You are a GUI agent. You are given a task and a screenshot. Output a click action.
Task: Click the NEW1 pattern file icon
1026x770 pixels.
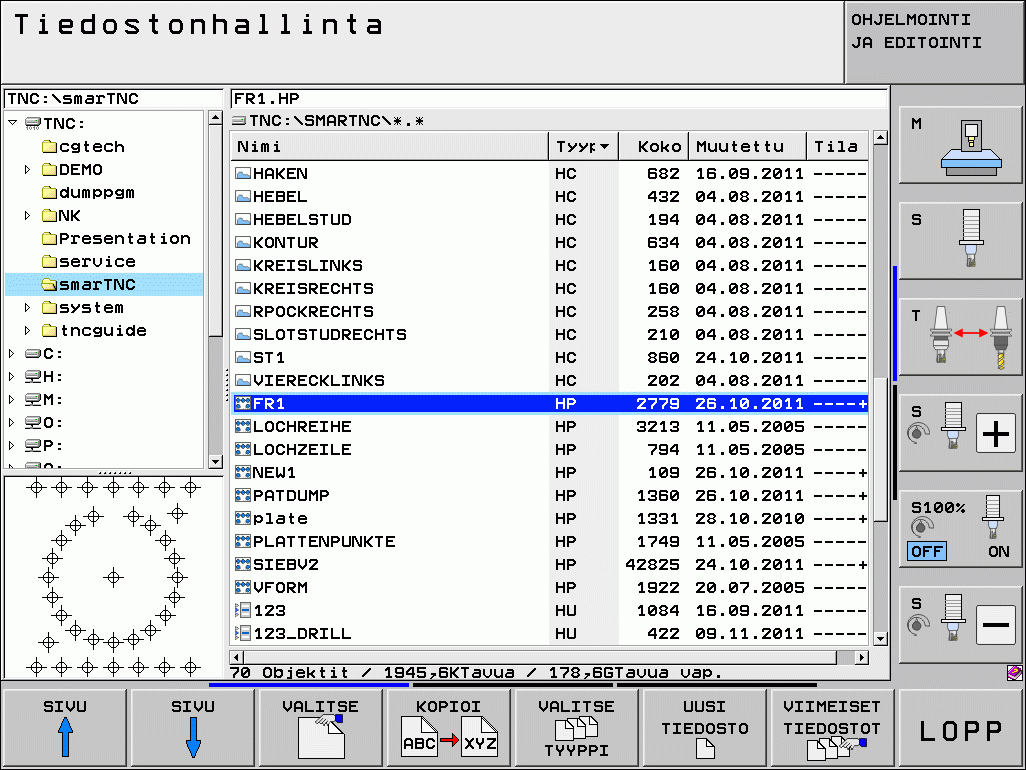[x=243, y=472]
